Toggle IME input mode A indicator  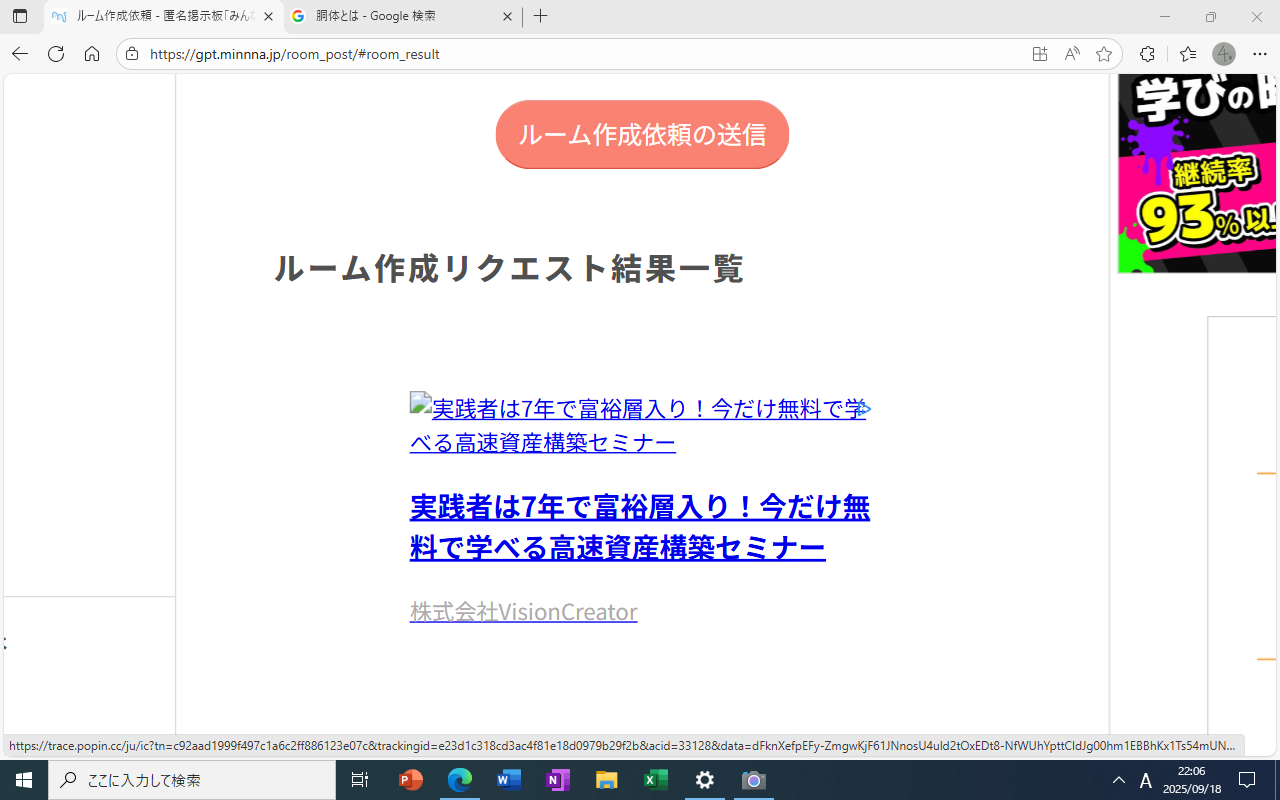[x=1146, y=780]
